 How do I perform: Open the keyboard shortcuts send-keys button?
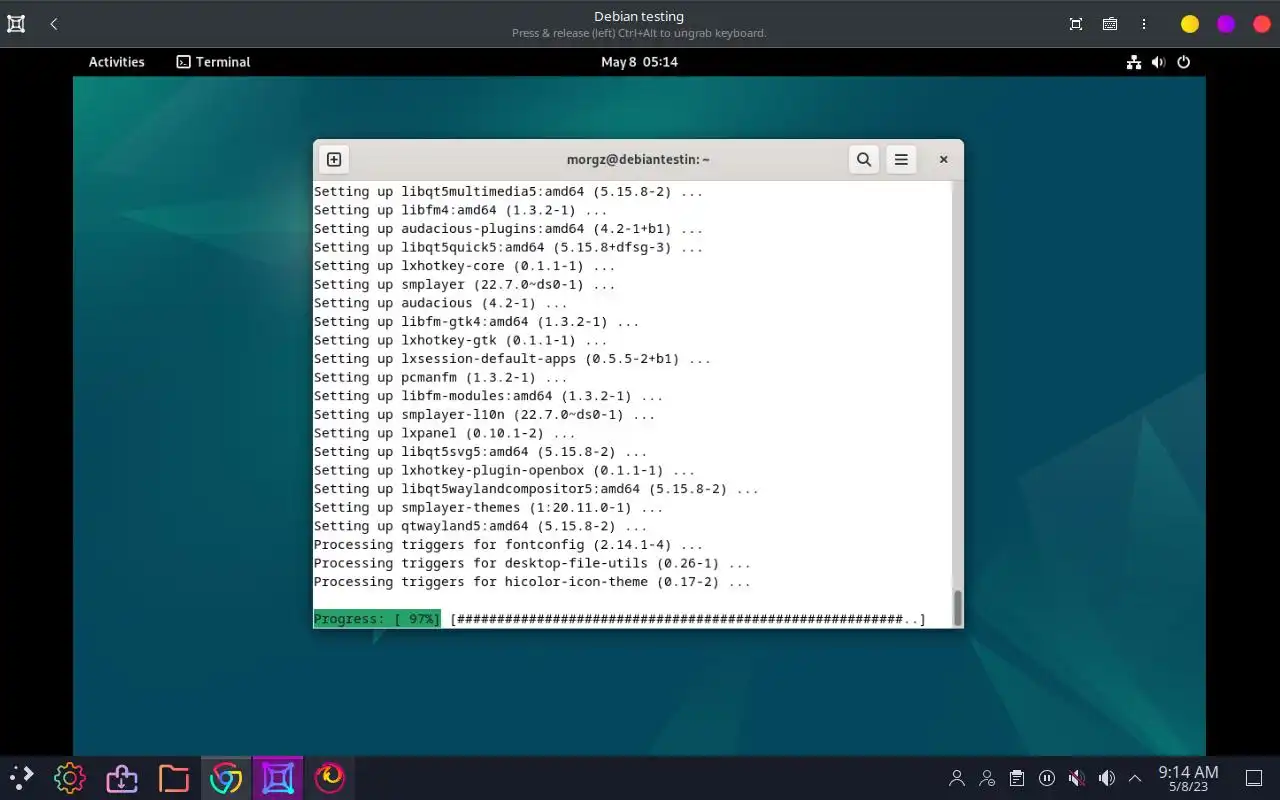1110,24
